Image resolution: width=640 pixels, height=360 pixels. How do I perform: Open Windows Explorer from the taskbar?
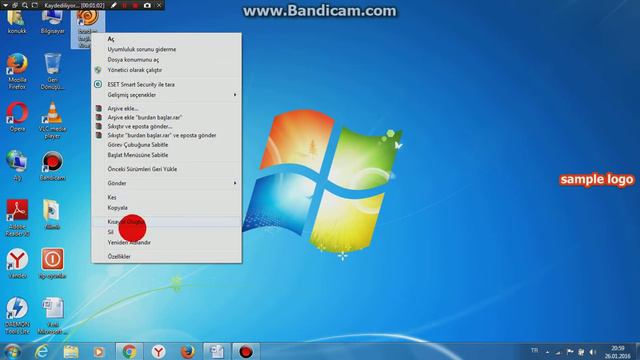point(71,351)
